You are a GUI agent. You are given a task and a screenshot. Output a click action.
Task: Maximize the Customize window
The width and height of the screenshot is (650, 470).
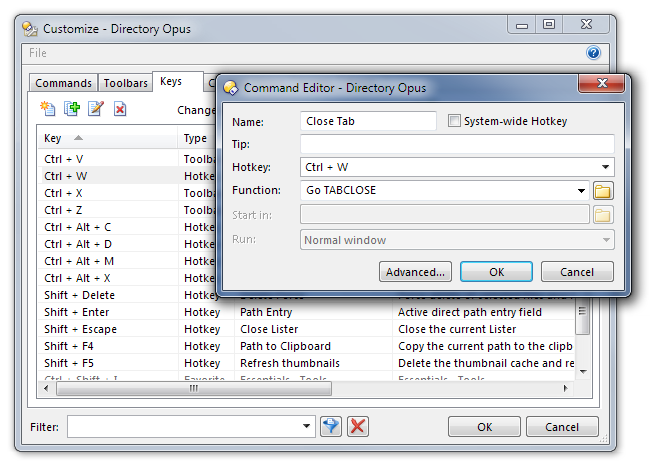click(549, 24)
